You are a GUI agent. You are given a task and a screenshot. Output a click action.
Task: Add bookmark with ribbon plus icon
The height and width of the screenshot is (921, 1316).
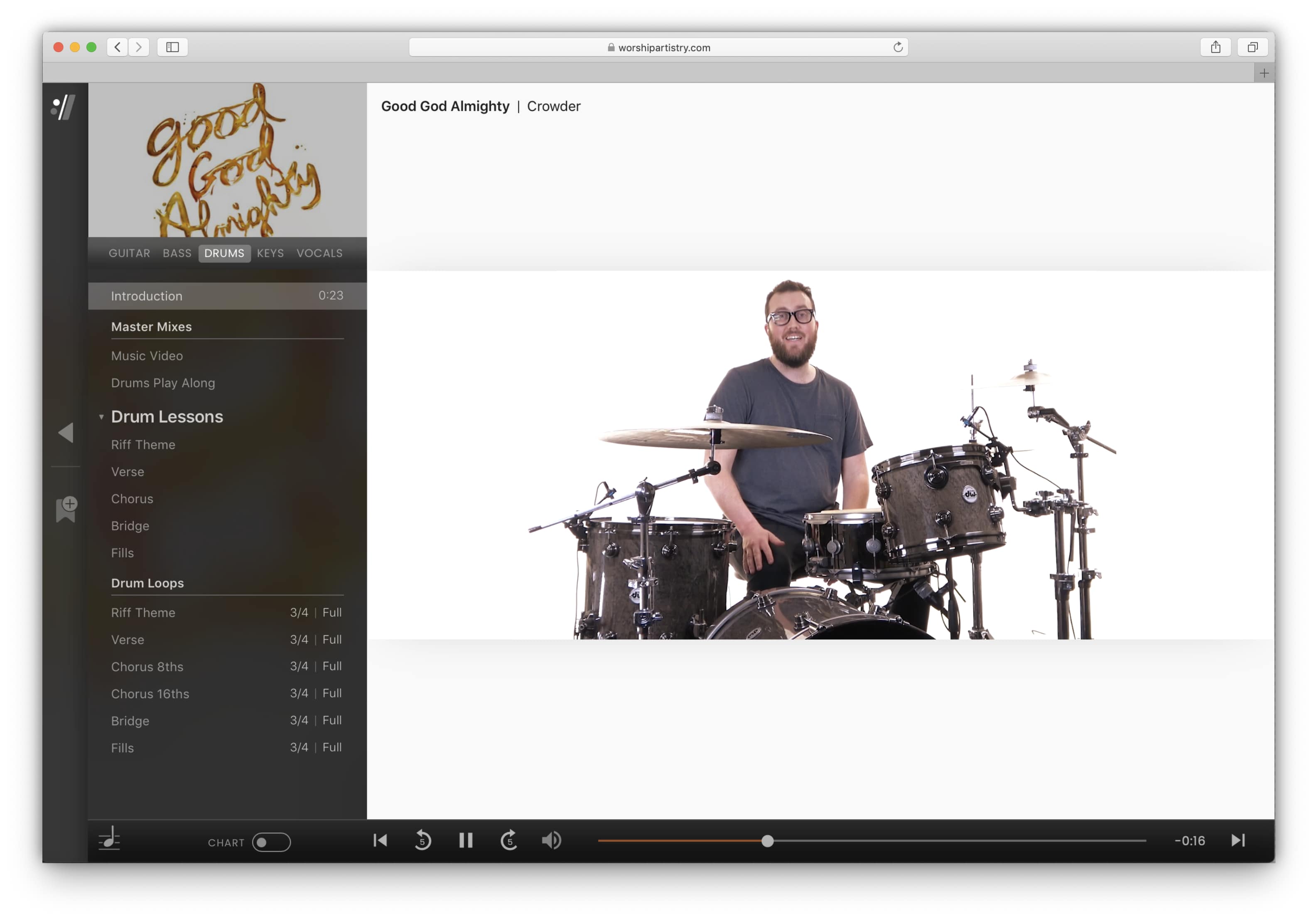coord(66,509)
